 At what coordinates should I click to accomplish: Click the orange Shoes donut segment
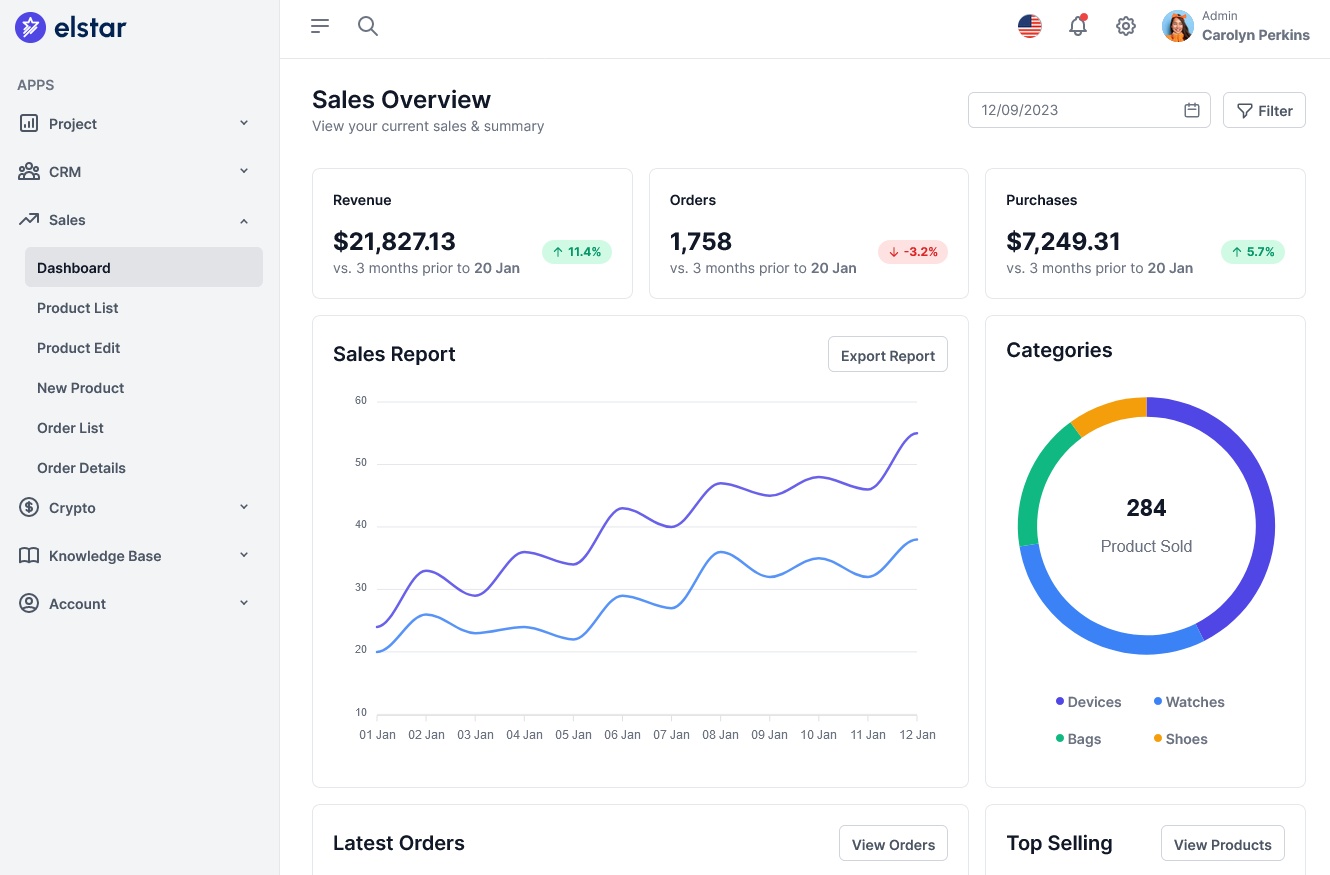1110,412
